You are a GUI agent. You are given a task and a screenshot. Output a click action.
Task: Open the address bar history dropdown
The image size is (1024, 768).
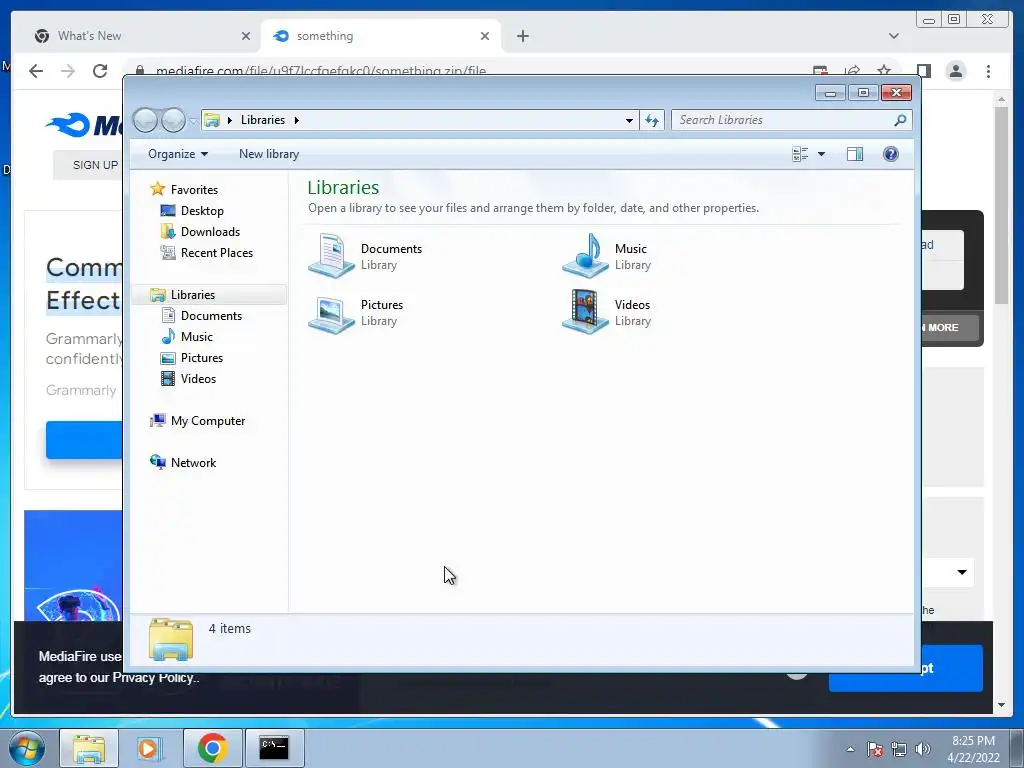(x=629, y=120)
